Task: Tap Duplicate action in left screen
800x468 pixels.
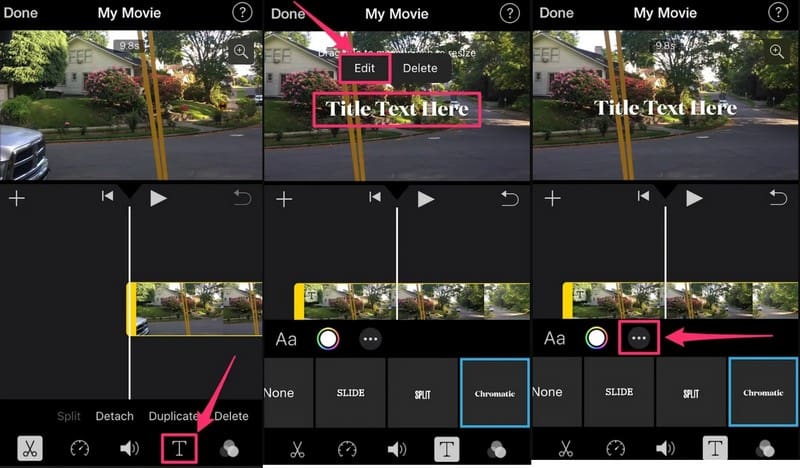Action: pyautogui.click(x=173, y=416)
